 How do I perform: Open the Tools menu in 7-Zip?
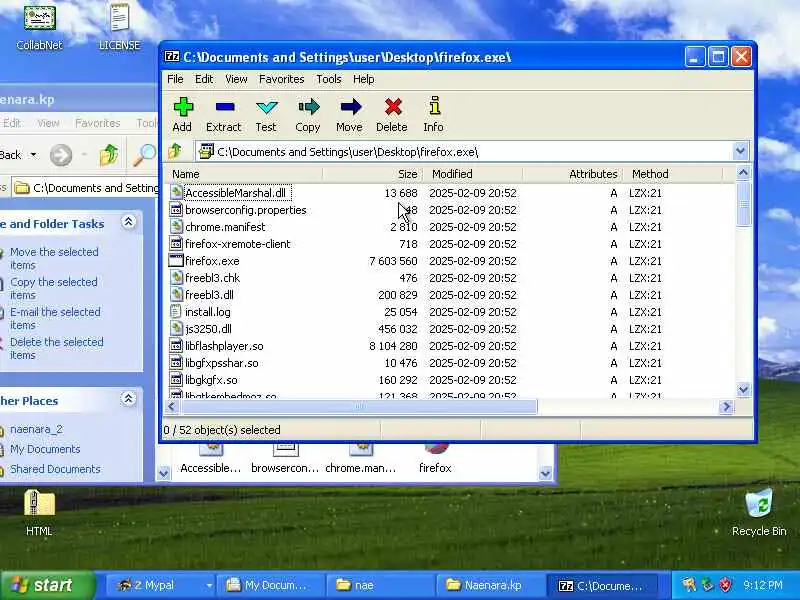(329, 79)
